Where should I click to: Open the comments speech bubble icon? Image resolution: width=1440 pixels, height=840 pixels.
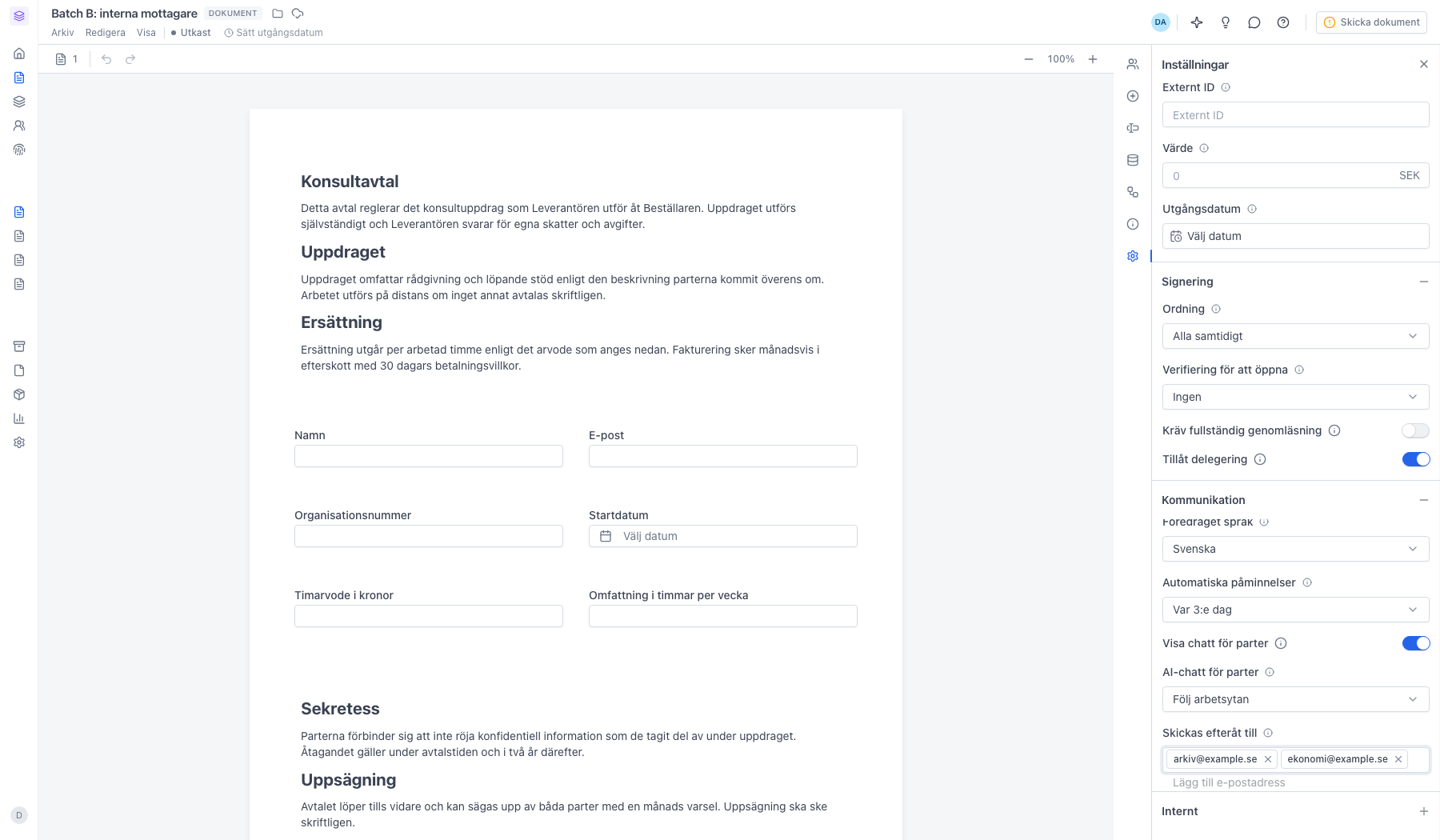coord(1254,22)
